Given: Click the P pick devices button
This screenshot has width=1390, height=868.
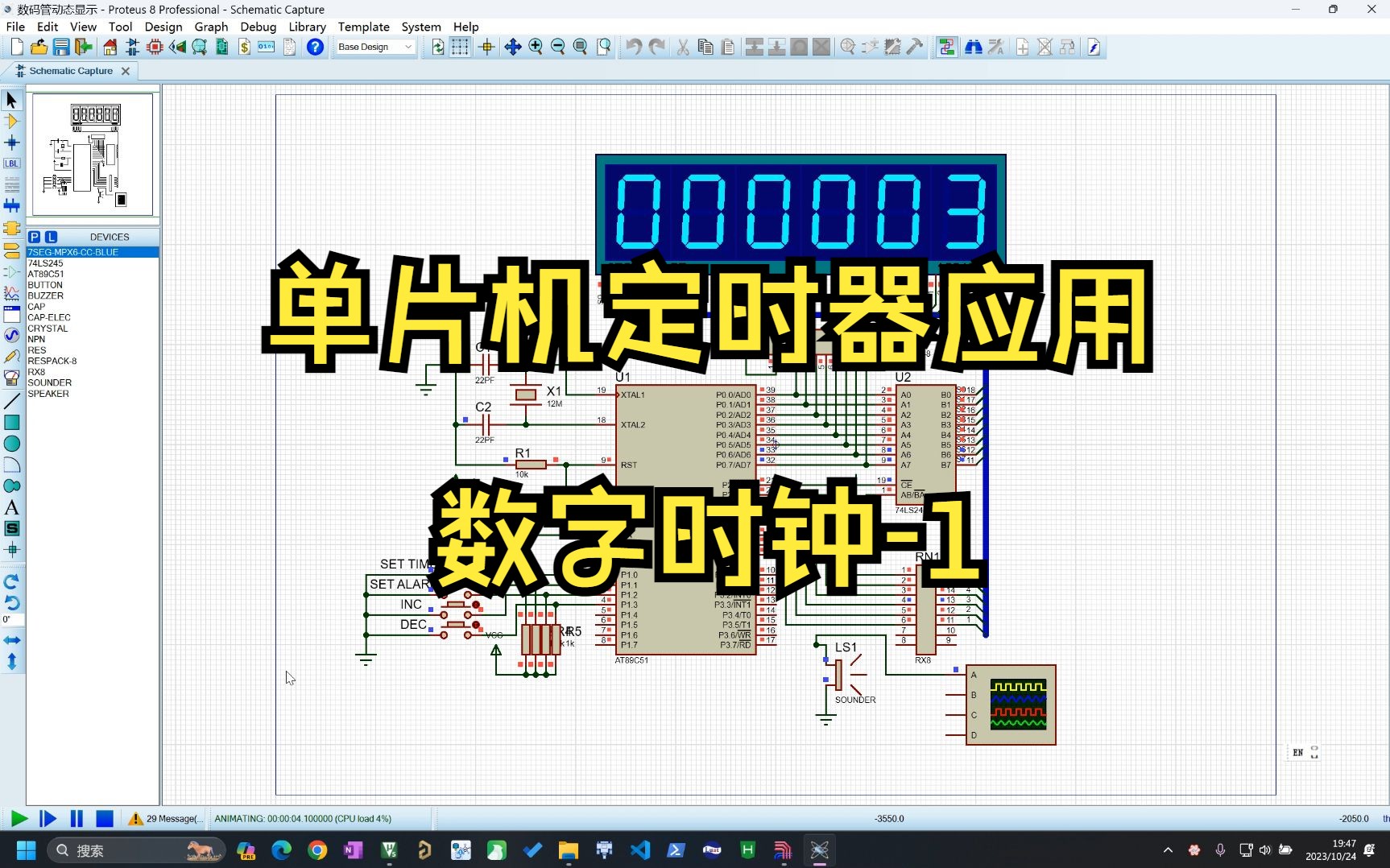Looking at the screenshot, I should click(34, 237).
